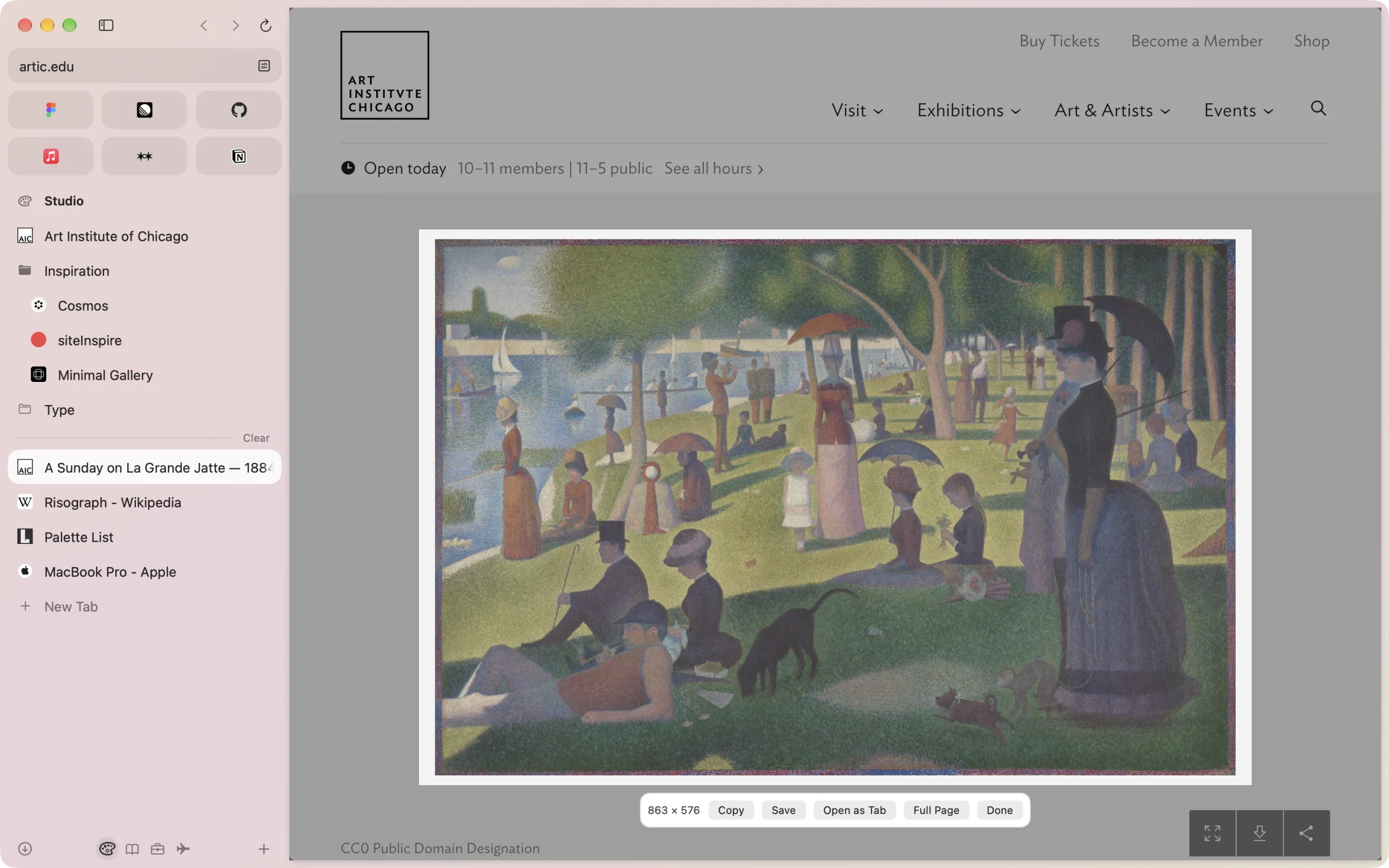1389x868 pixels.
Task: Open the Apple Music pinned favorite
Action: [x=51, y=156]
